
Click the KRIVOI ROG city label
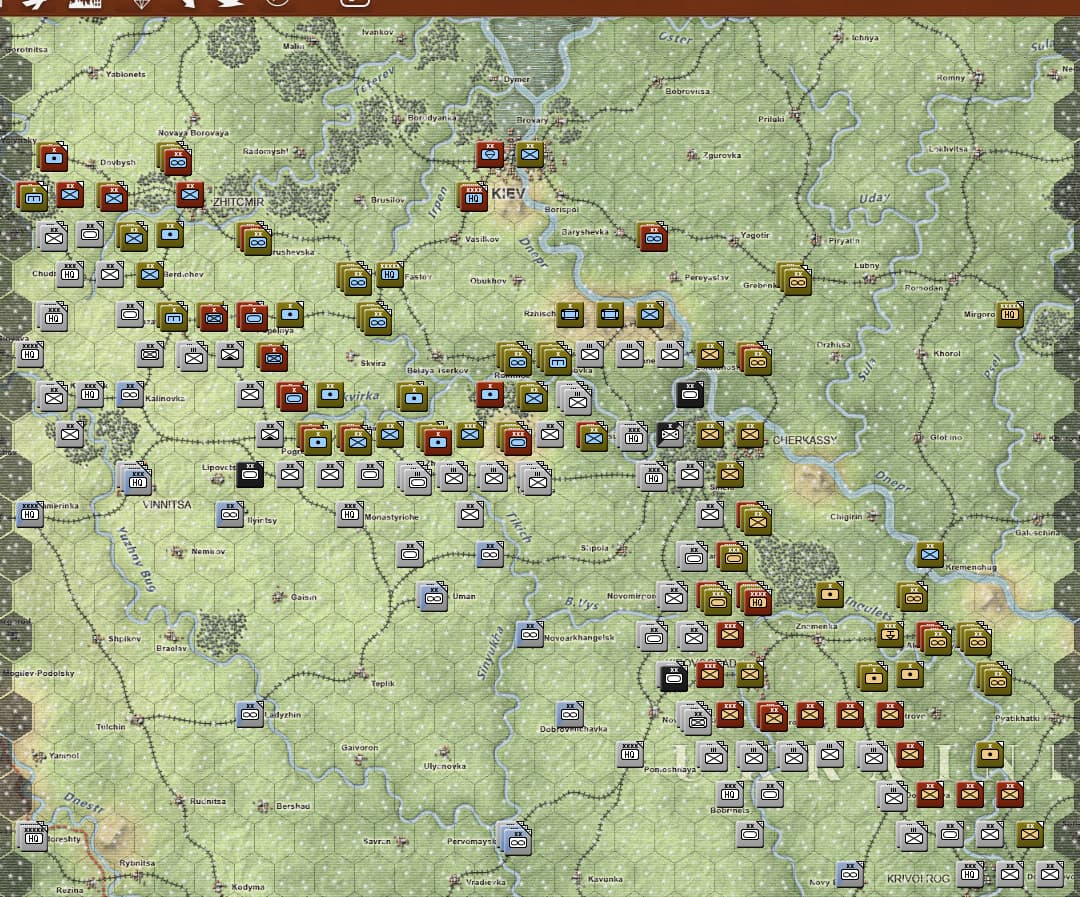(x=918, y=878)
